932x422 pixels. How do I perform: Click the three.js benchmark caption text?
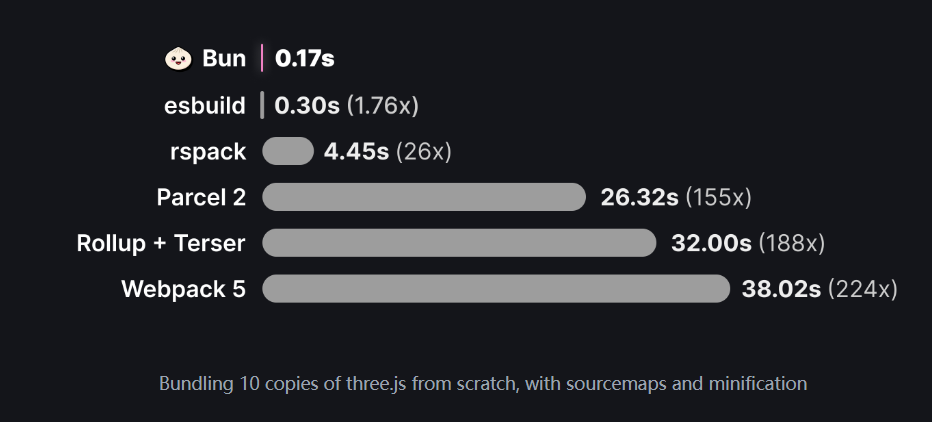coord(483,383)
